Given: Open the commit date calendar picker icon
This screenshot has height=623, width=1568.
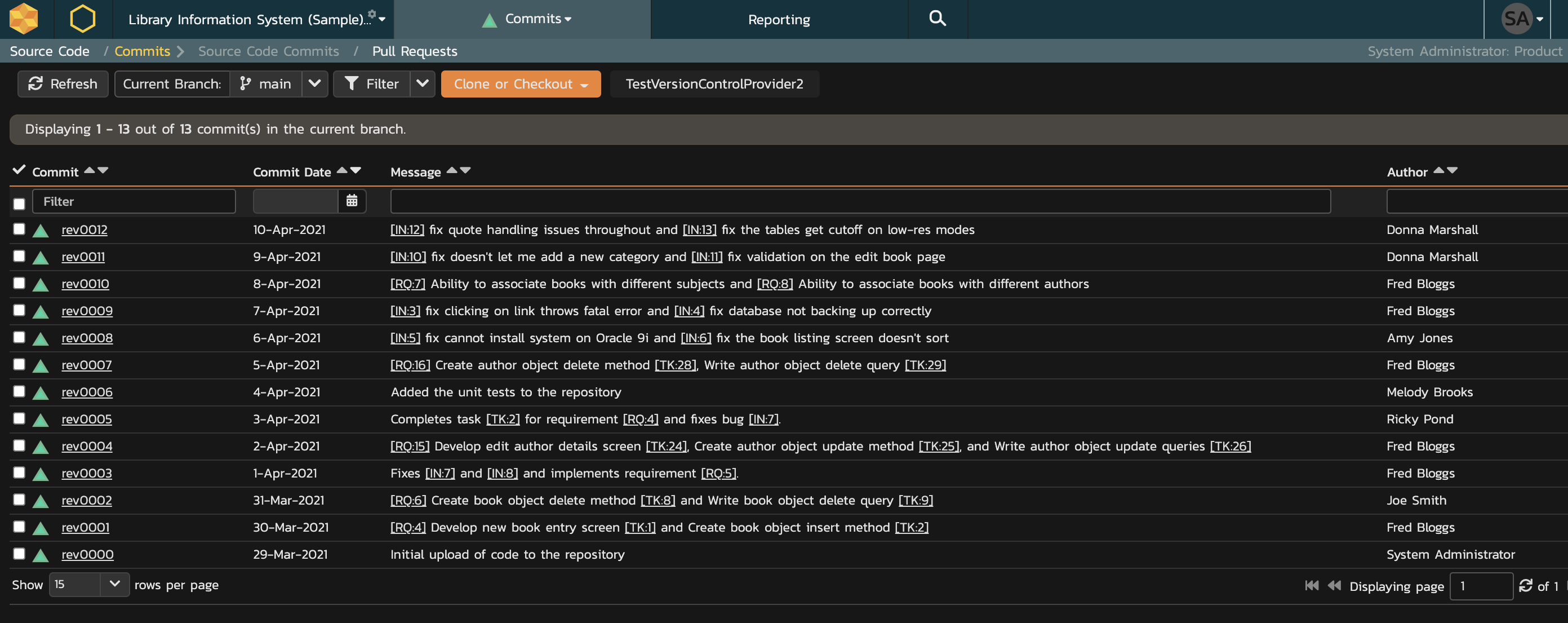Looking at the screenshot, I should [351, 201].
